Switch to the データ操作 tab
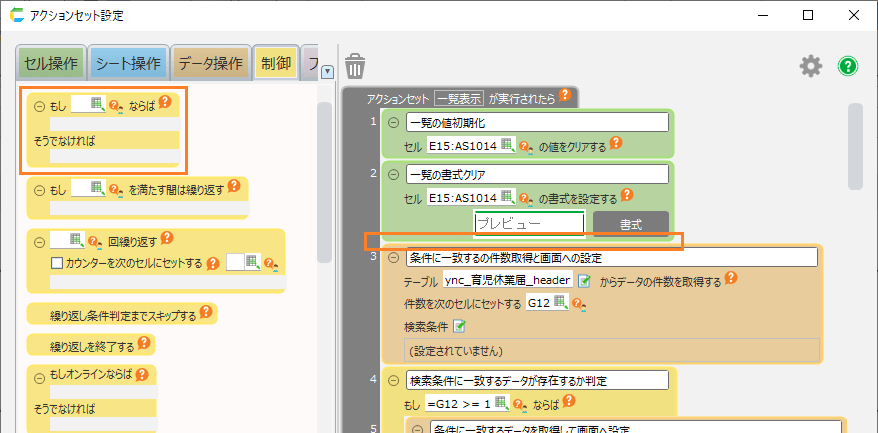This screenshot has width=878, height=433. coord(210,64)
